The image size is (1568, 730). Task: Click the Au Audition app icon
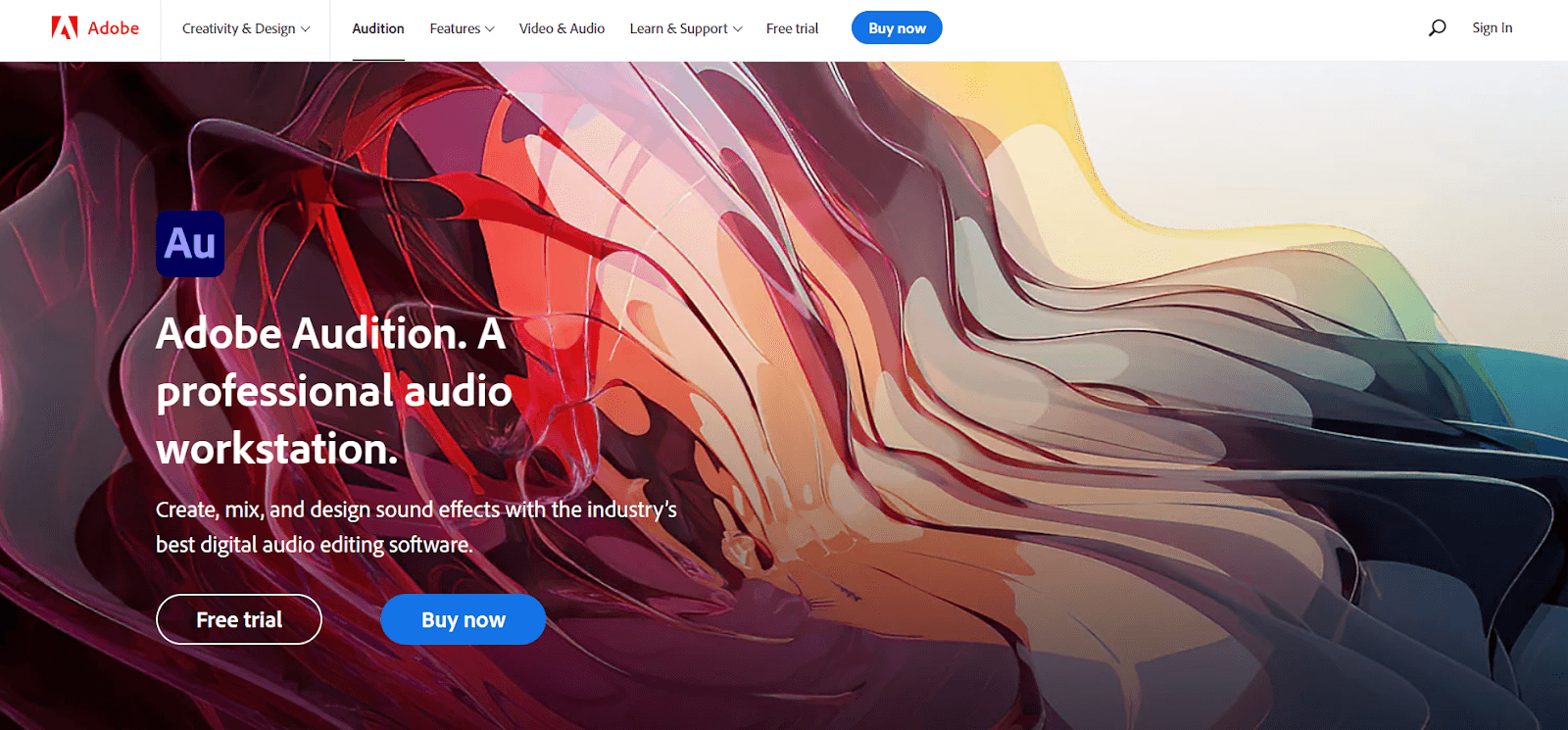pos(190,244)
